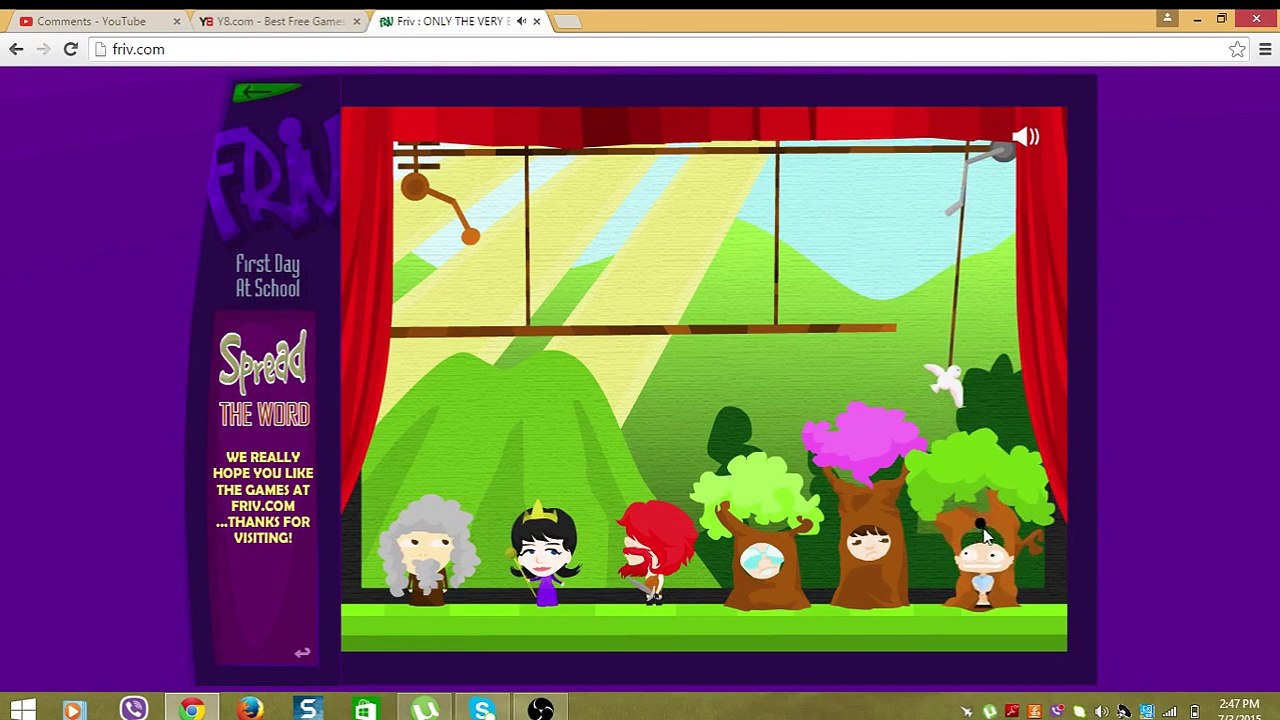1280x720 pixels.
Task: Open the Windows Start menu
Action: click(x=22, y=710)
